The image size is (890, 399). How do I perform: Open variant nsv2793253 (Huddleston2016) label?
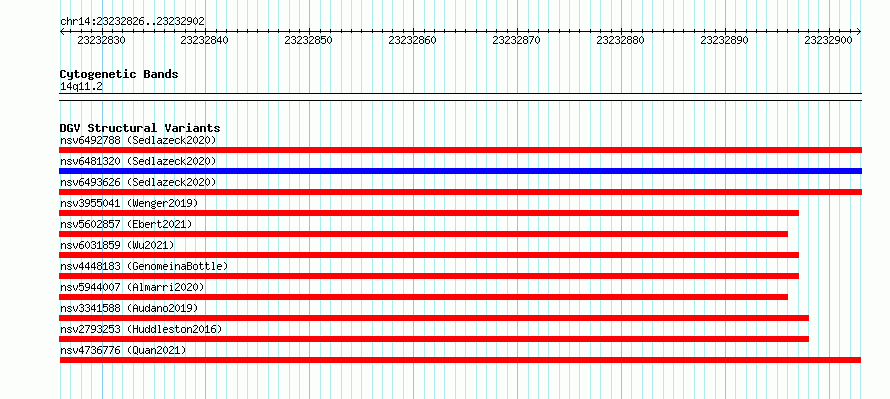click(141, 329)
